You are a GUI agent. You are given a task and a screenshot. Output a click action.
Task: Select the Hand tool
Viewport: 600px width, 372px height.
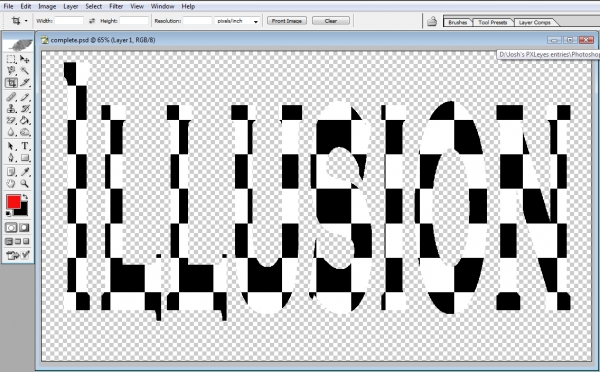11,183
